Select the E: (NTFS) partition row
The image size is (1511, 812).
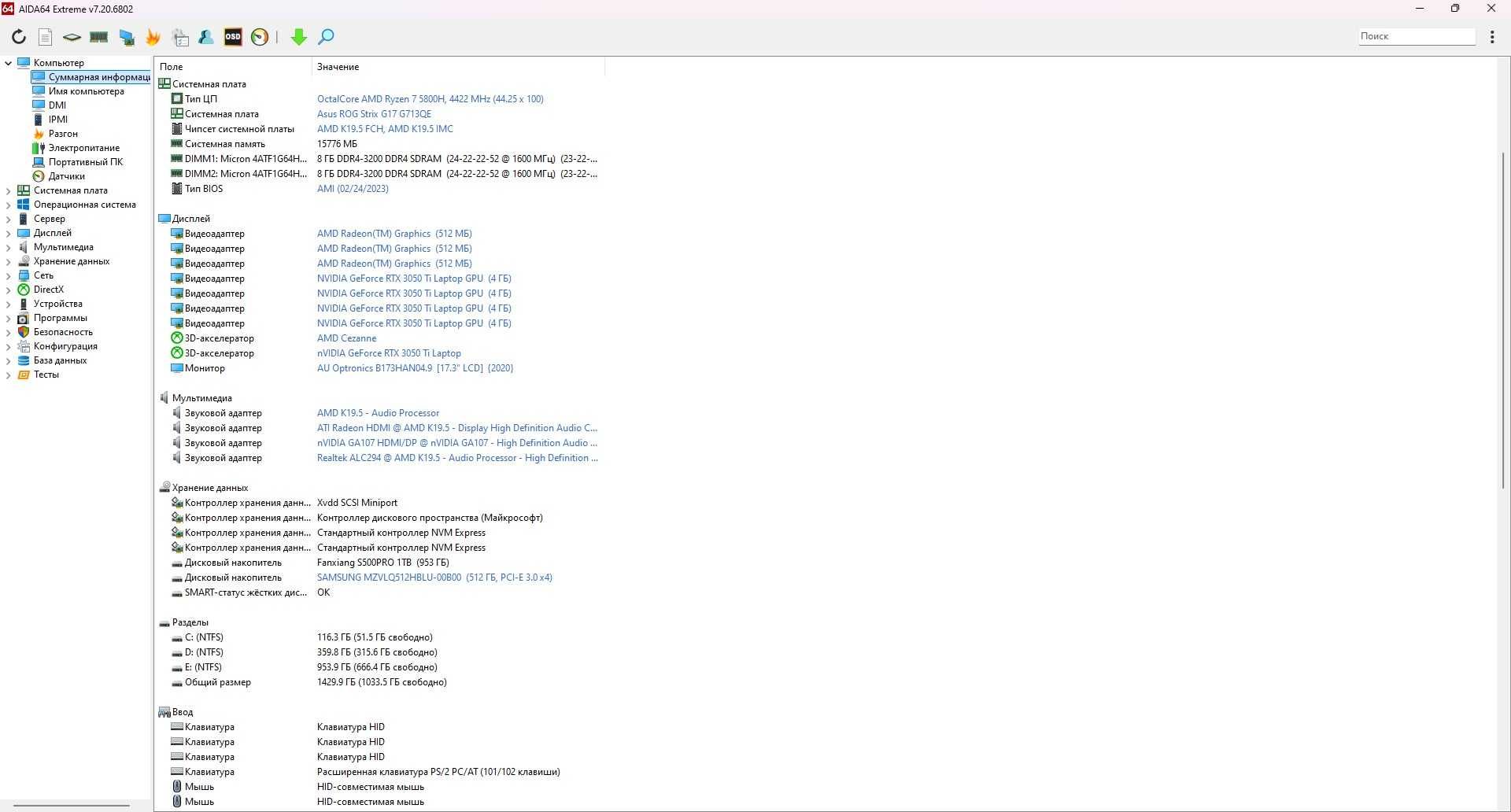[x=379, y=667]
